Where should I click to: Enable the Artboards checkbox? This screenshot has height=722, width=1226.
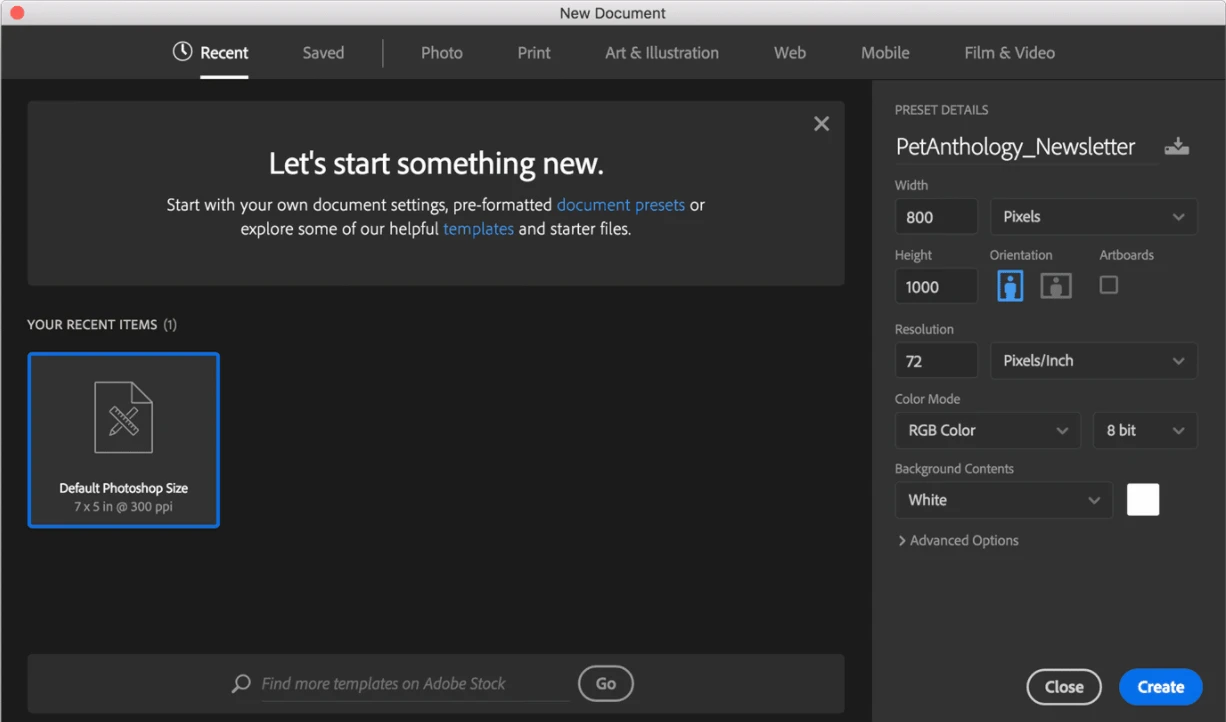tap(1108, 285)
